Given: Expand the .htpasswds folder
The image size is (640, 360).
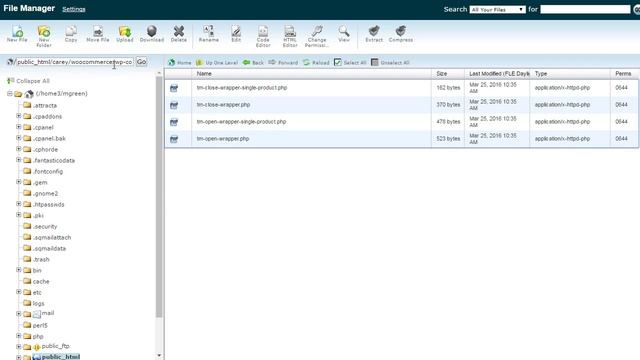Looking at the screenshot, I should click(x=19, y=204).
